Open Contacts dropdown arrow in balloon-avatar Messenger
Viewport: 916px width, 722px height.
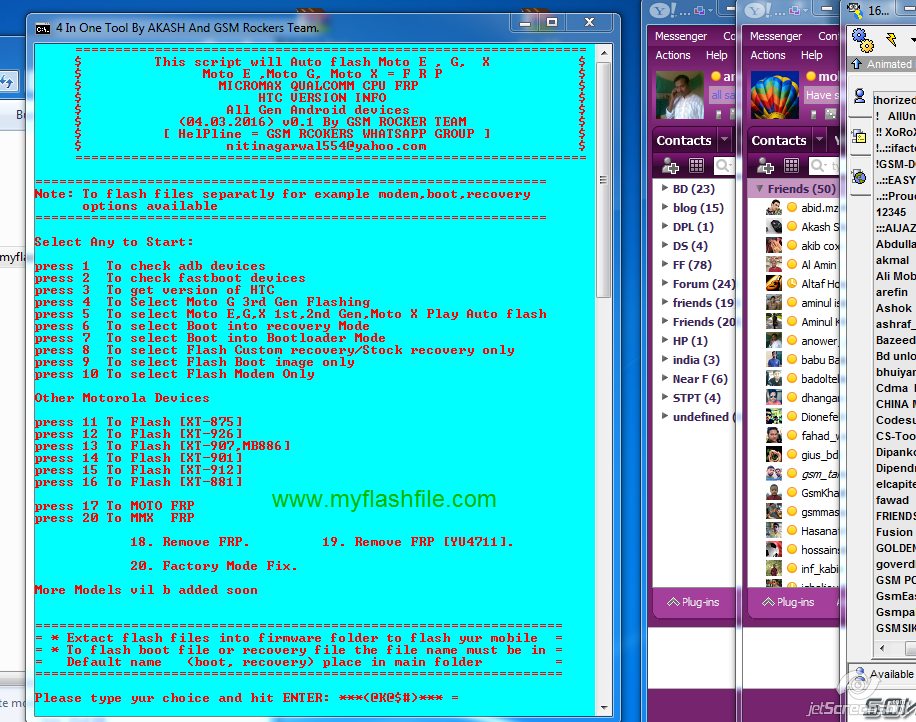[819, 140]
